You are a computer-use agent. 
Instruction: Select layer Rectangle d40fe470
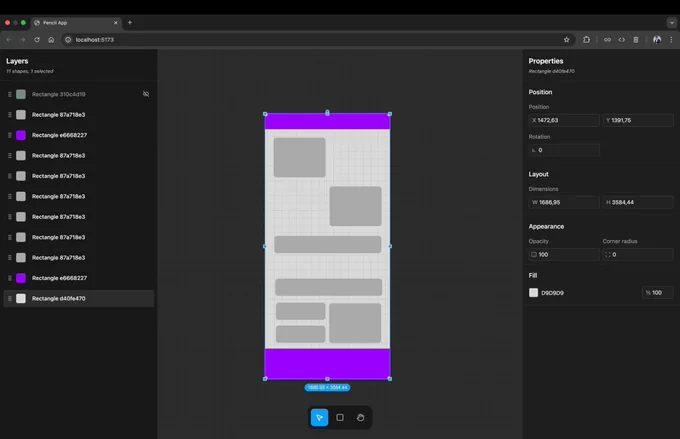pyautogui.click(x=78, y=298)
